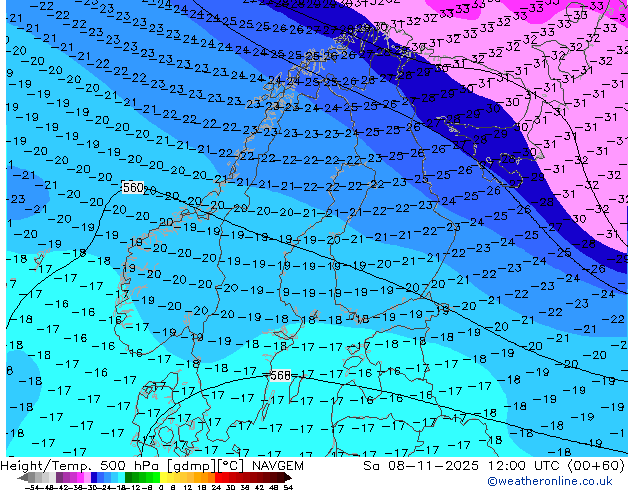Click the '54' label at legend's right end

(288, 487)
